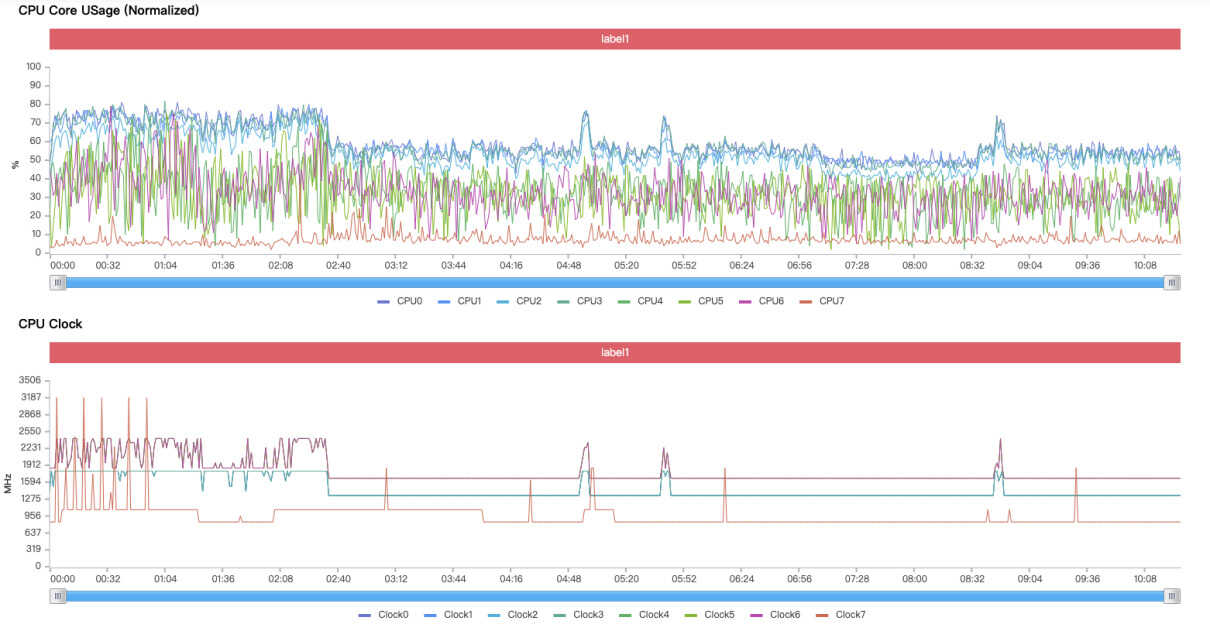Hide the CPU3 series via legend

tap(580, 301)
